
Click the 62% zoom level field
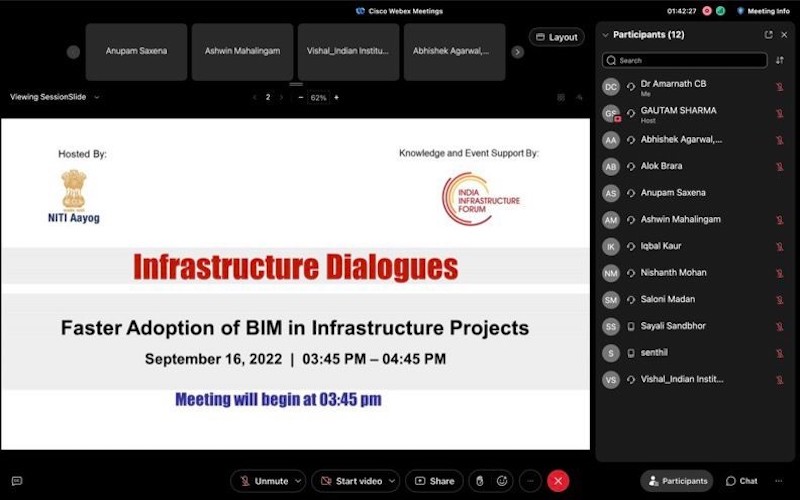point(318,97)
